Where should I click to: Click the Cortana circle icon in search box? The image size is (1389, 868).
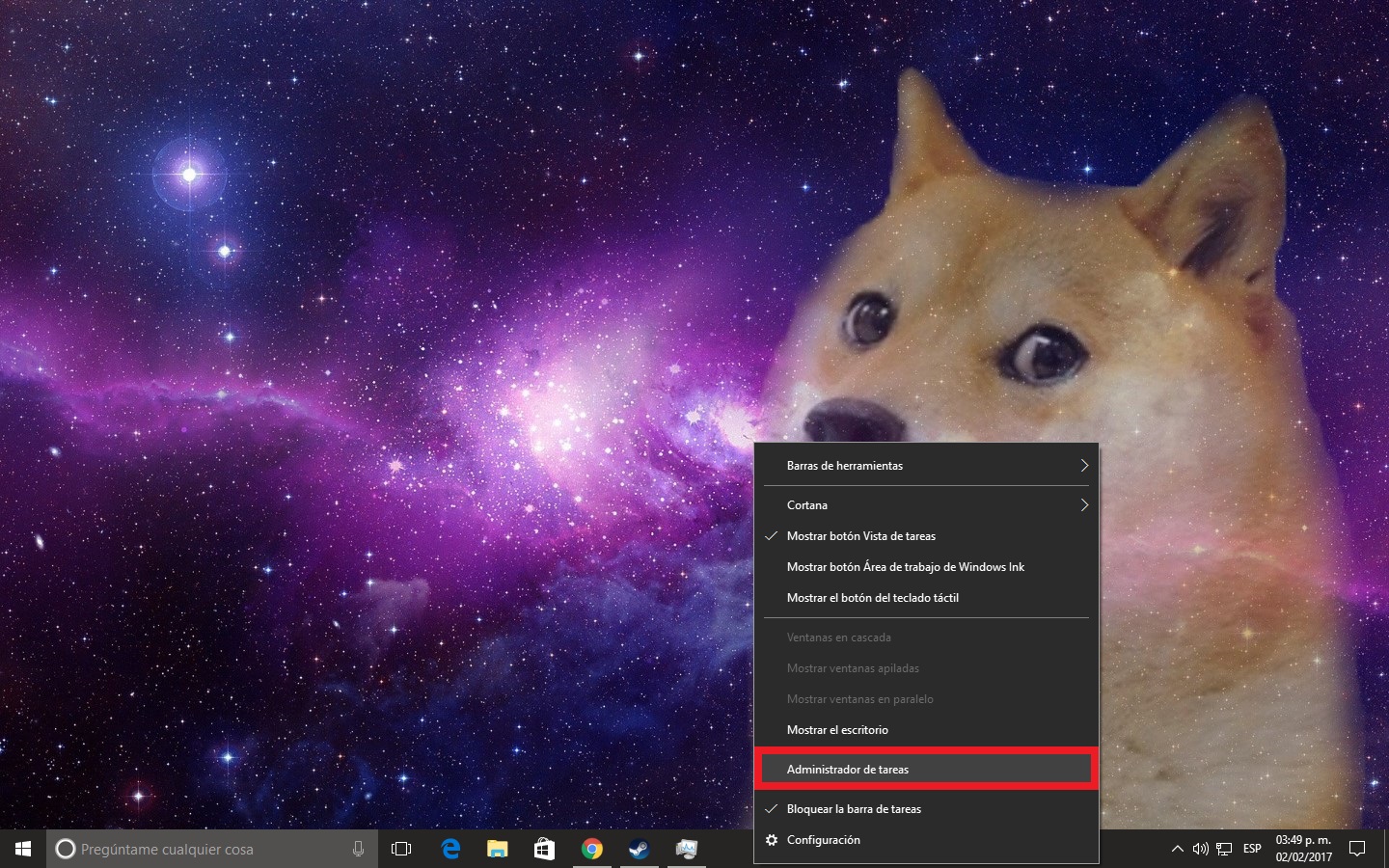(66, 849)
